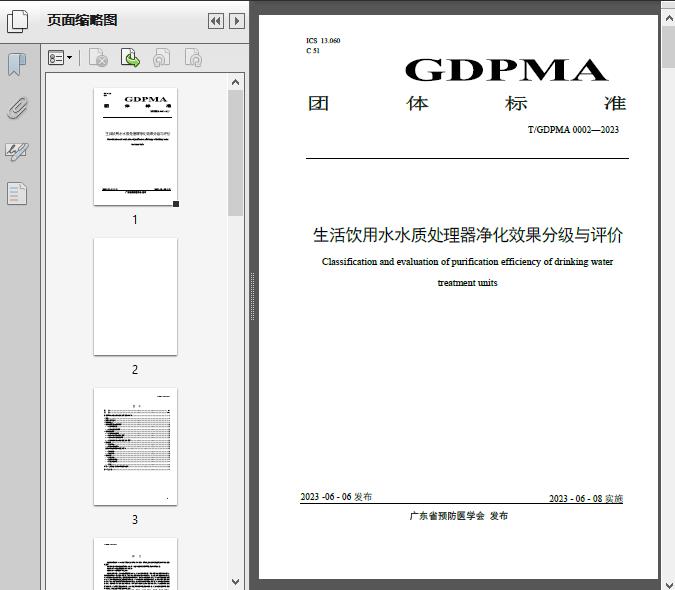Click implementation date '2023-06-08 实施'
Screen dimensions: 675x590
[x=586, y=498]
